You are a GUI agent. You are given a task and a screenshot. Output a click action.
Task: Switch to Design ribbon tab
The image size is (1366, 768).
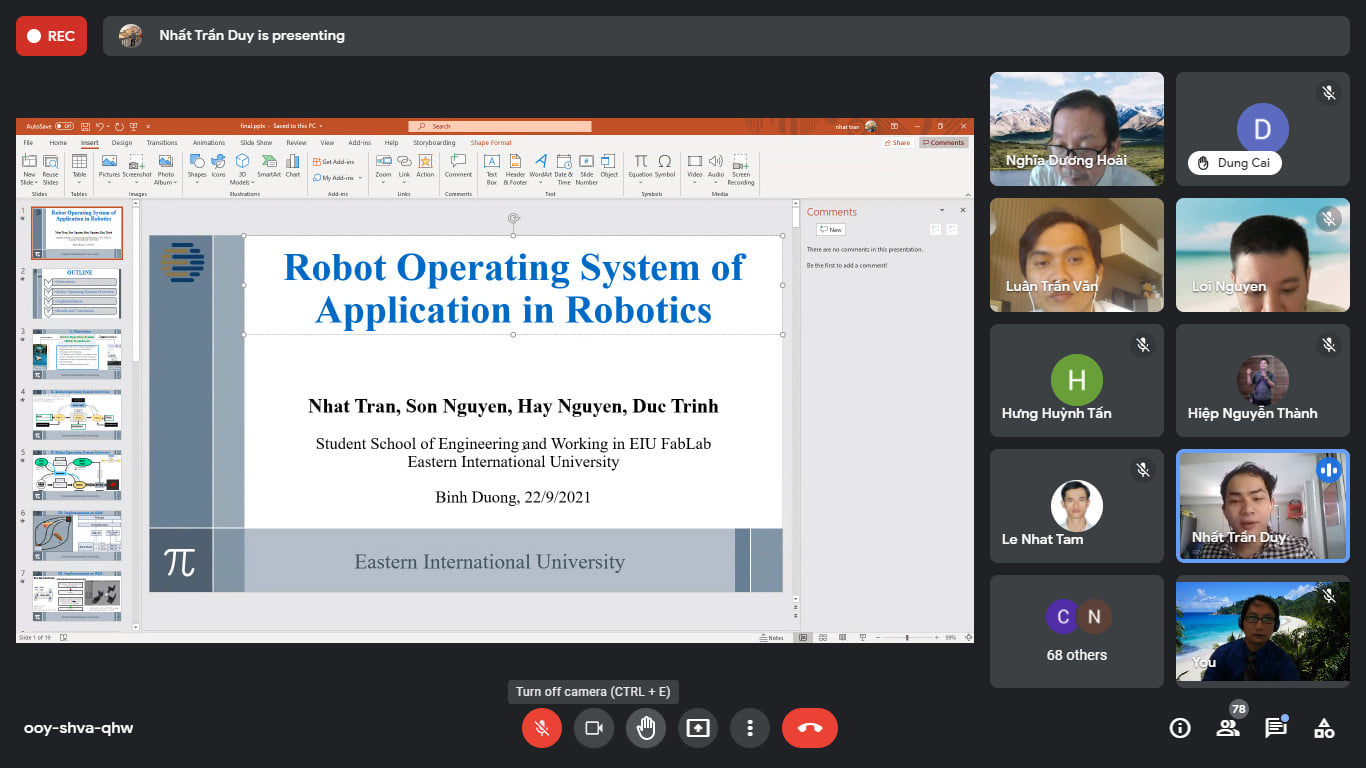pos(122,143)
